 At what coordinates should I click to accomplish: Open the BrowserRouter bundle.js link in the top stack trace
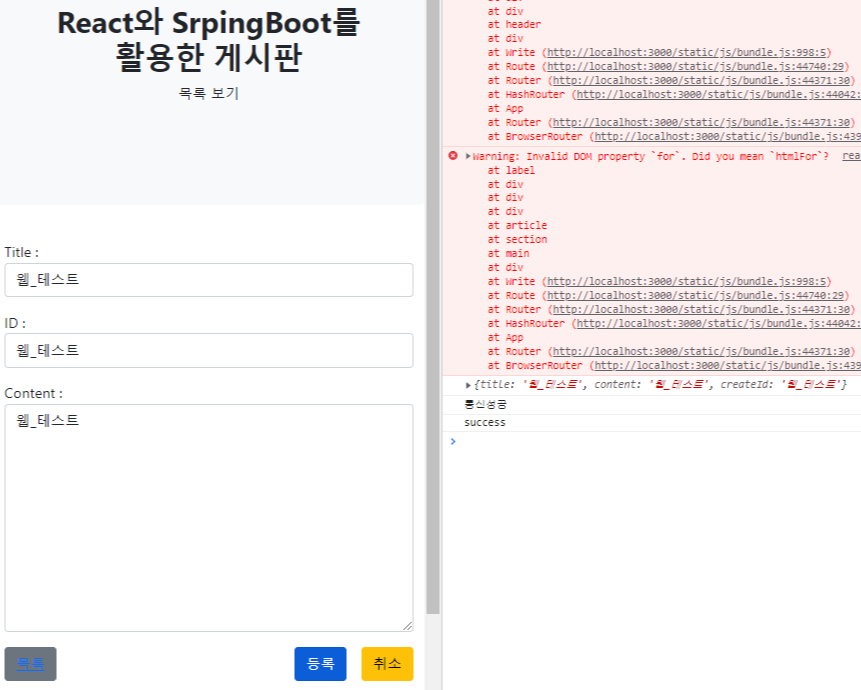point(728,137)
